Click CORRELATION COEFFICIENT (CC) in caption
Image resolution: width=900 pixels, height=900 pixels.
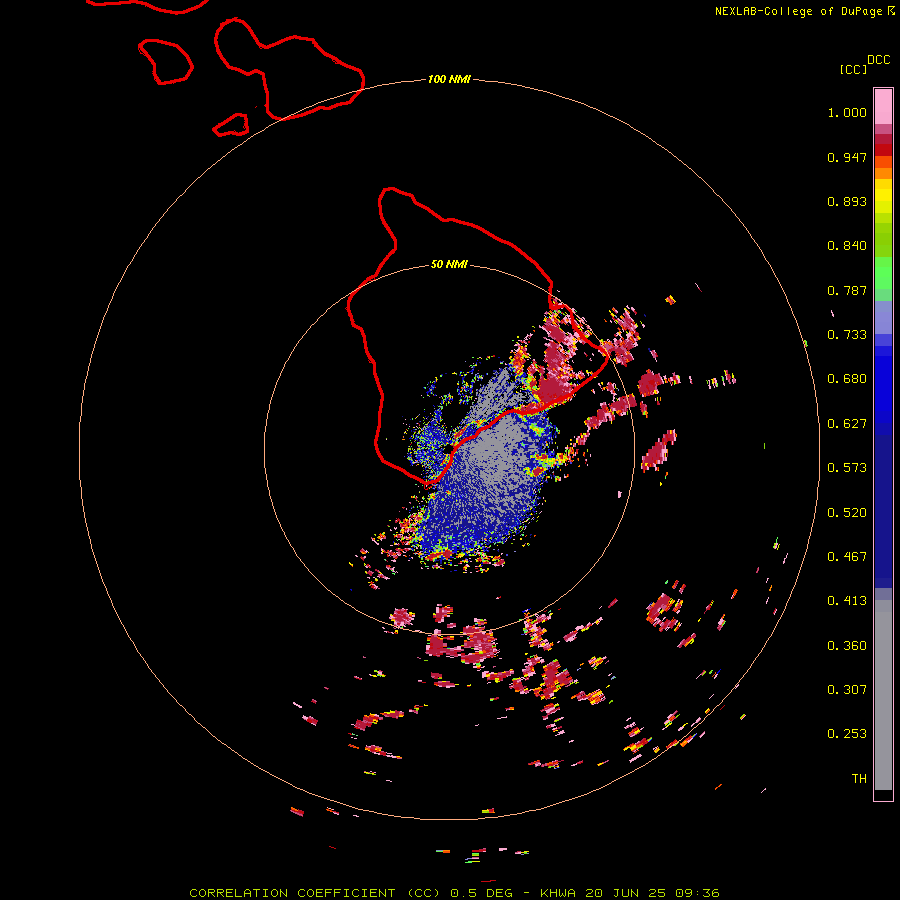(x=315, y=893)
